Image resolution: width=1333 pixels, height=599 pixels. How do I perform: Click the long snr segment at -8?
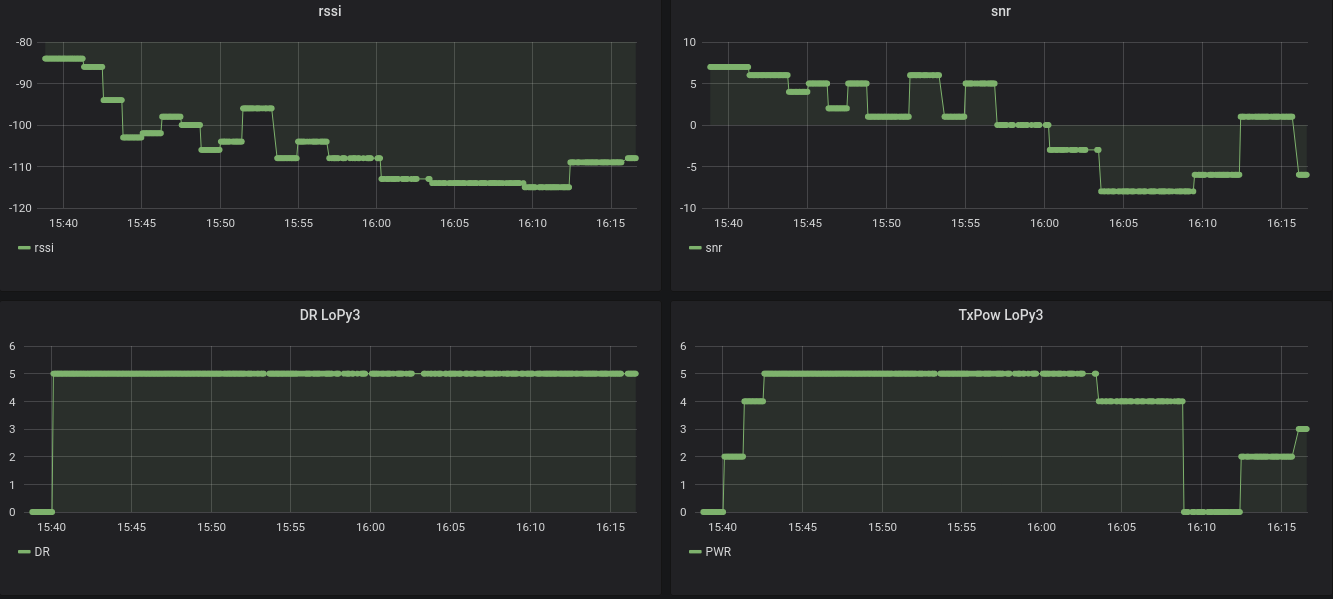click(x=1146, y=191)
